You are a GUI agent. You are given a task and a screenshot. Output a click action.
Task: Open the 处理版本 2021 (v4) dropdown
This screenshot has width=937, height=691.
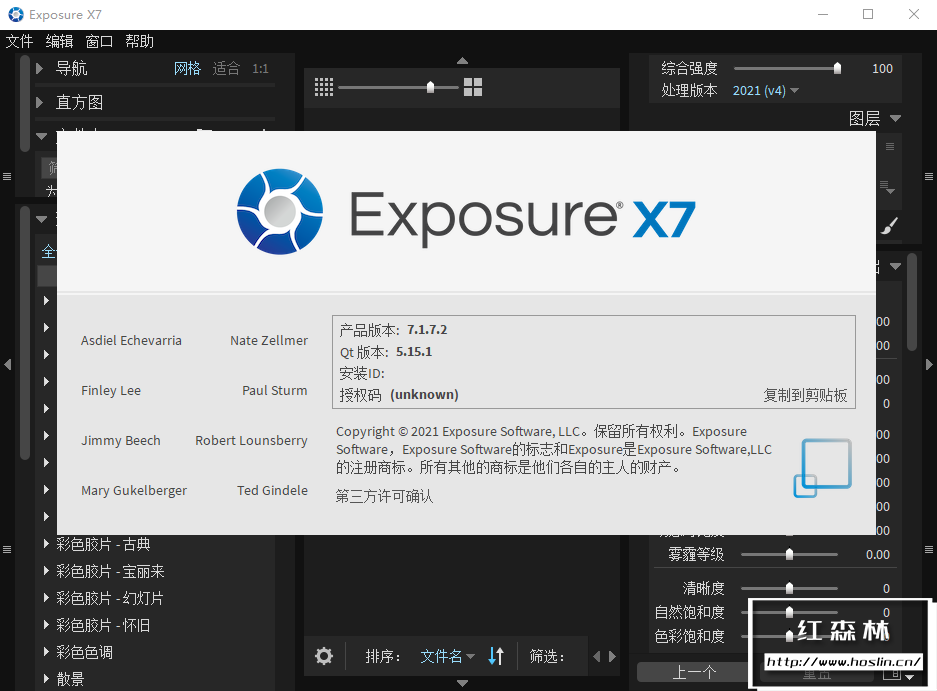(x=765, y=91)
